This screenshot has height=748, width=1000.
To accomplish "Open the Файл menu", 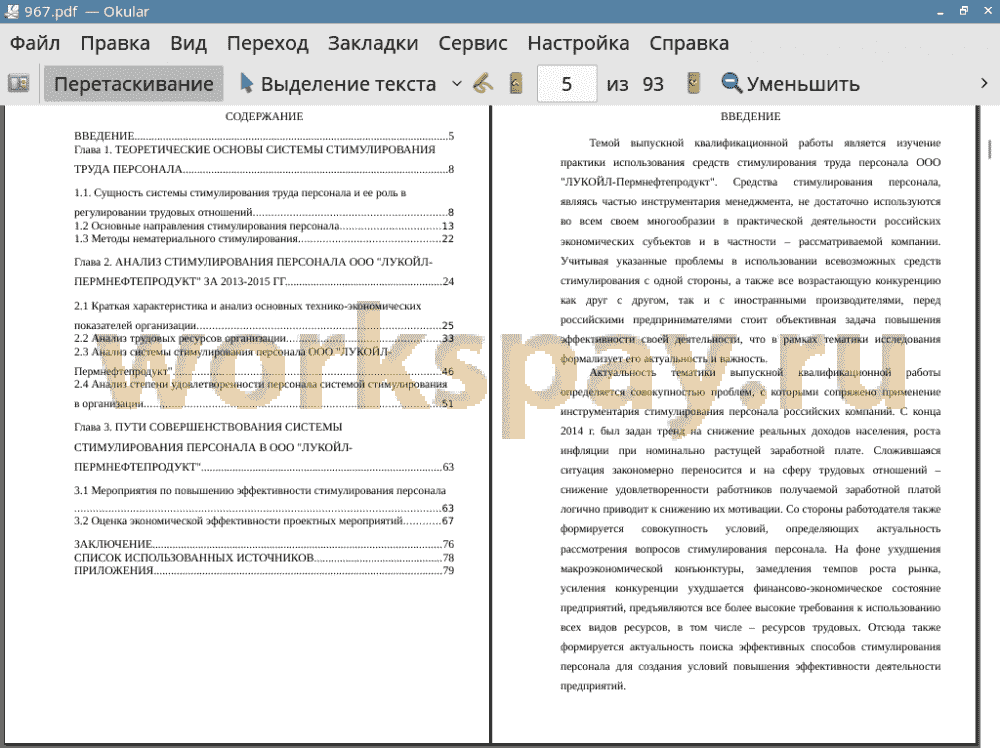I will tap(35, 43).
